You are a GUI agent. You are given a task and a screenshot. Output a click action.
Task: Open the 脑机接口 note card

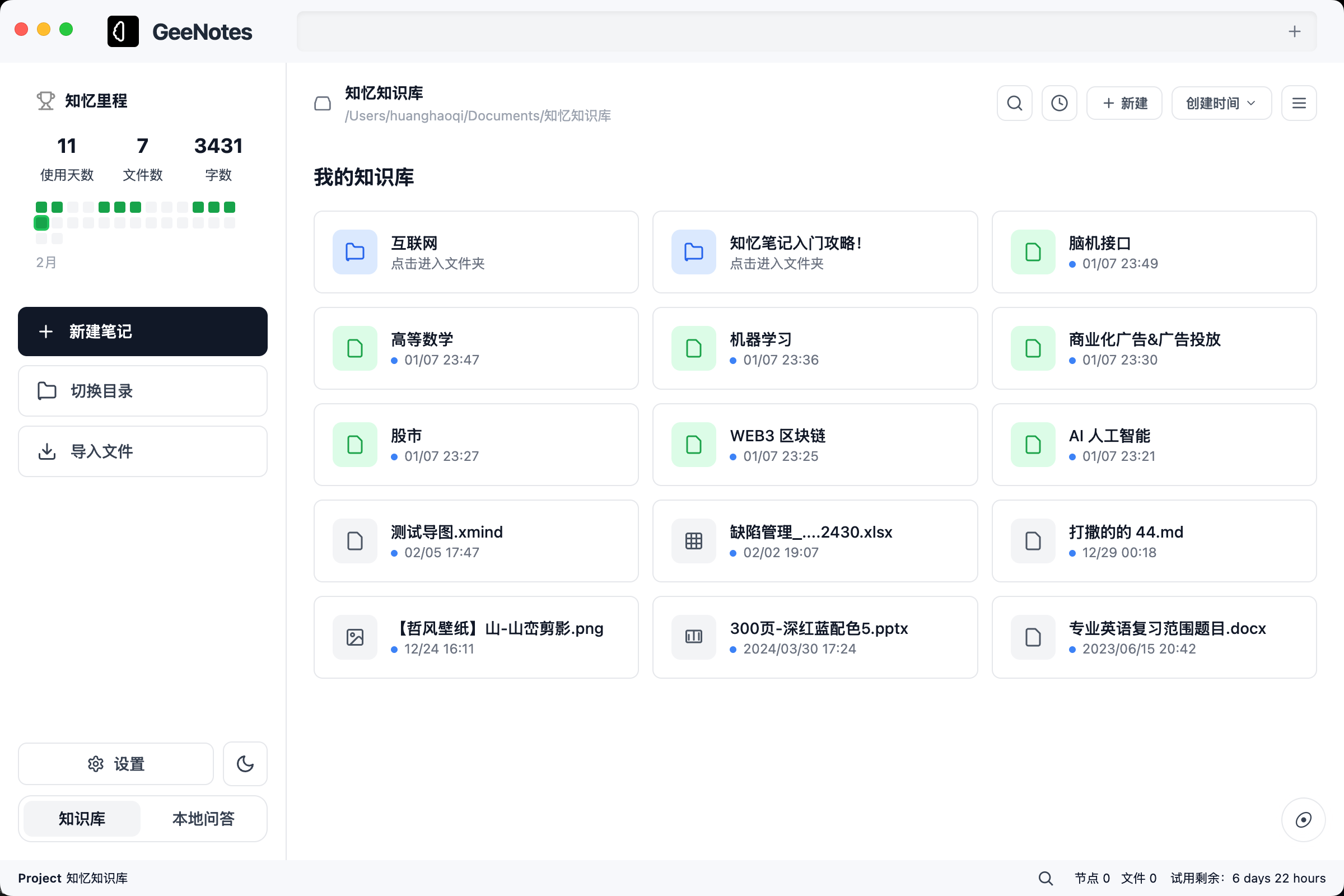point(1154,251)
